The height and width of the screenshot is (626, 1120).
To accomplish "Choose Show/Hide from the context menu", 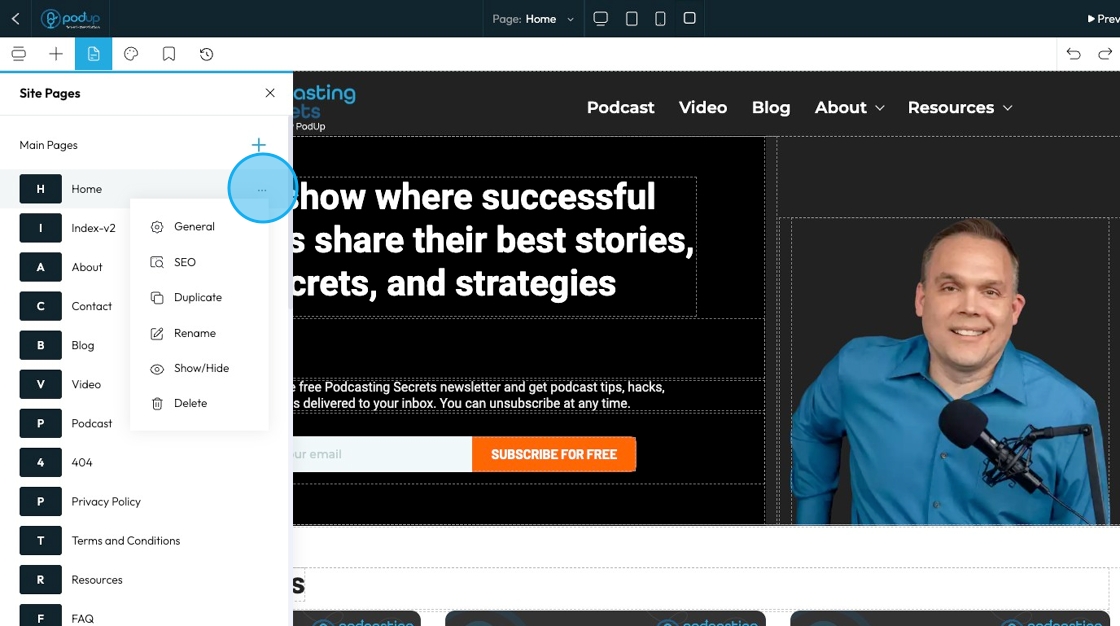I will pos(199,368).
